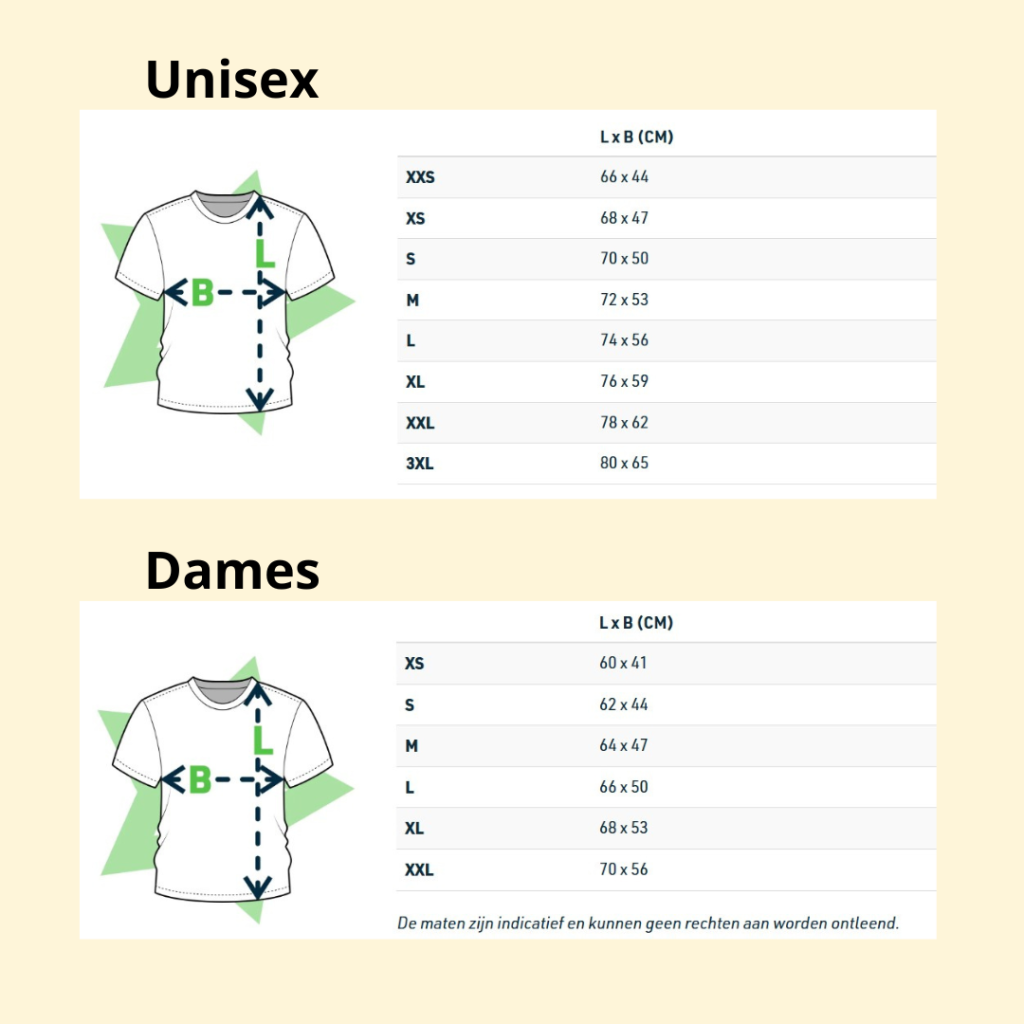Click the disclaimer text below Dames table
This screenshot has height=1024, width=1024.
pyautogui.click(x=648, y=923)
